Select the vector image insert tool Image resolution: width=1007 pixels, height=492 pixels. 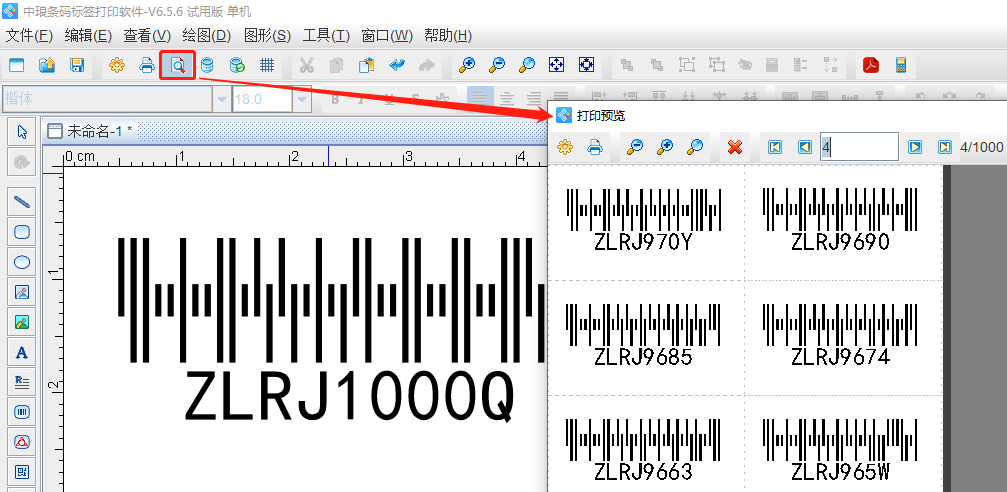(22, 292)
